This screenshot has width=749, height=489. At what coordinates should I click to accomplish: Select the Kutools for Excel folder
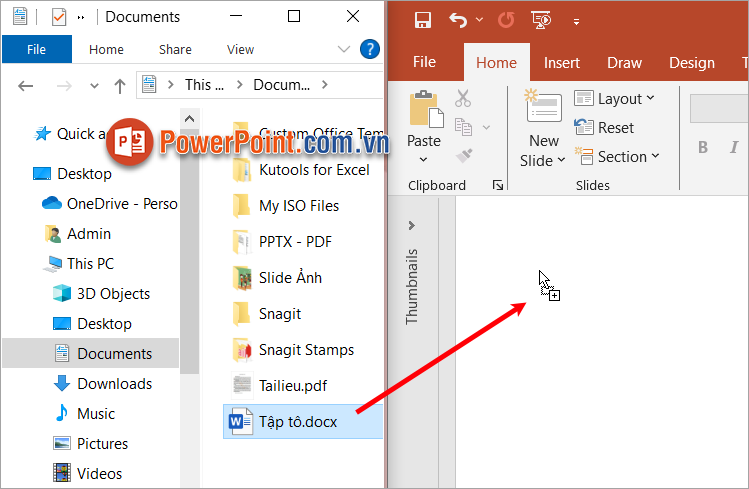click(301, 170)
